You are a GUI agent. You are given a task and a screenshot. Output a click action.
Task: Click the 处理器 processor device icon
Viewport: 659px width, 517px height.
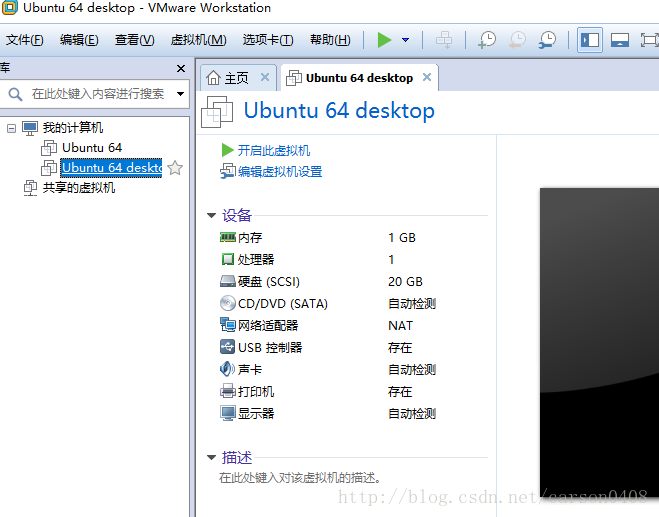227,259
